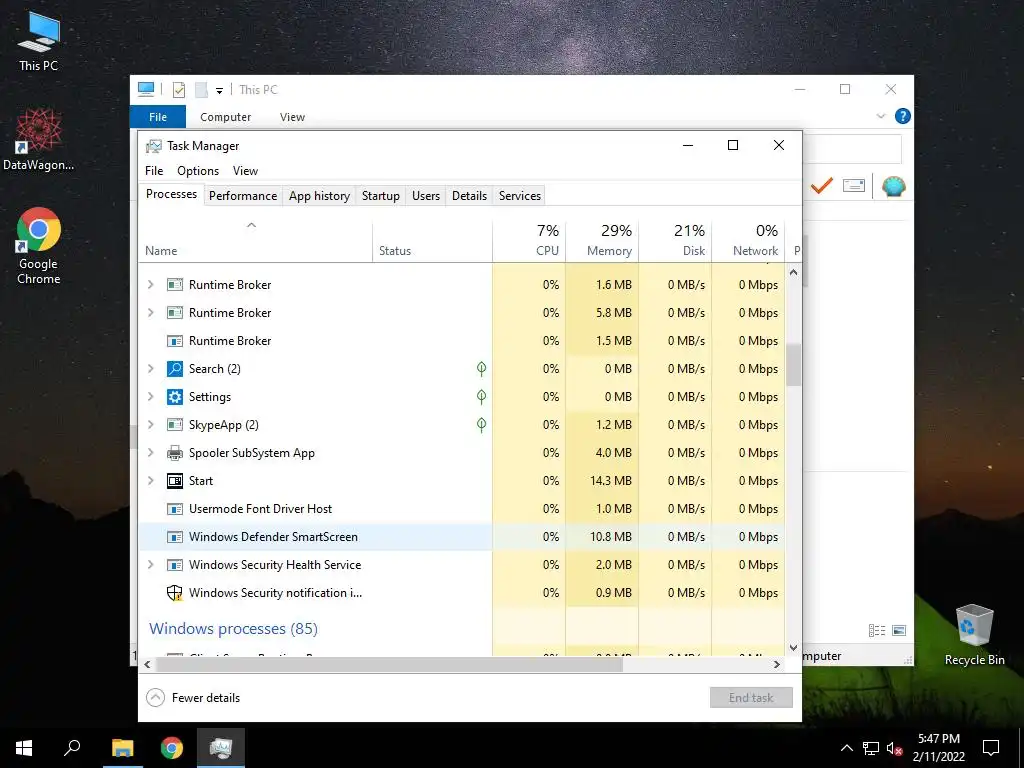Click Windows Security notification shield icon
This screenshot has height=768, width=1024.
174,593
